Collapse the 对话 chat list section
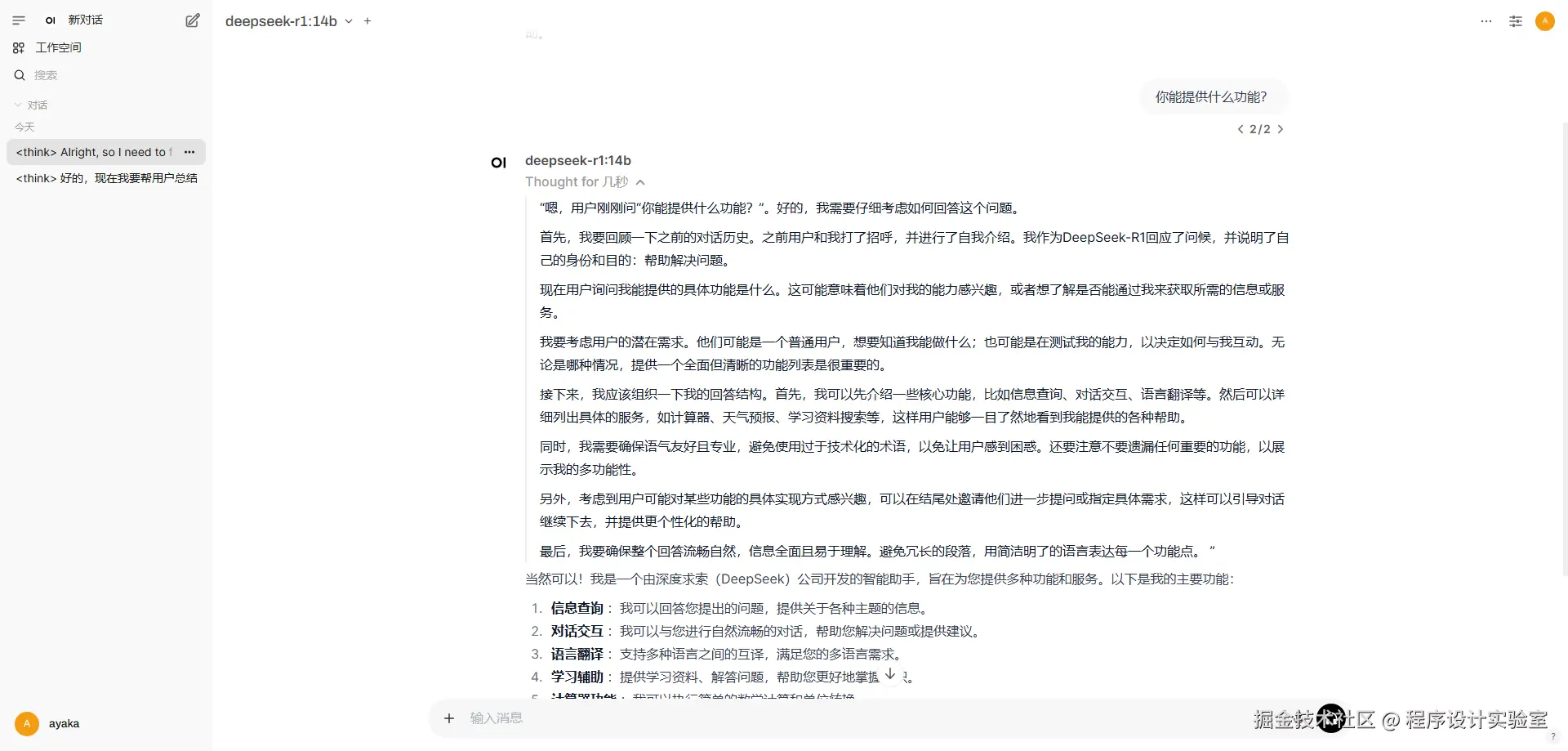The height and width of the screenshot is (751, 1568). point(31,105)
